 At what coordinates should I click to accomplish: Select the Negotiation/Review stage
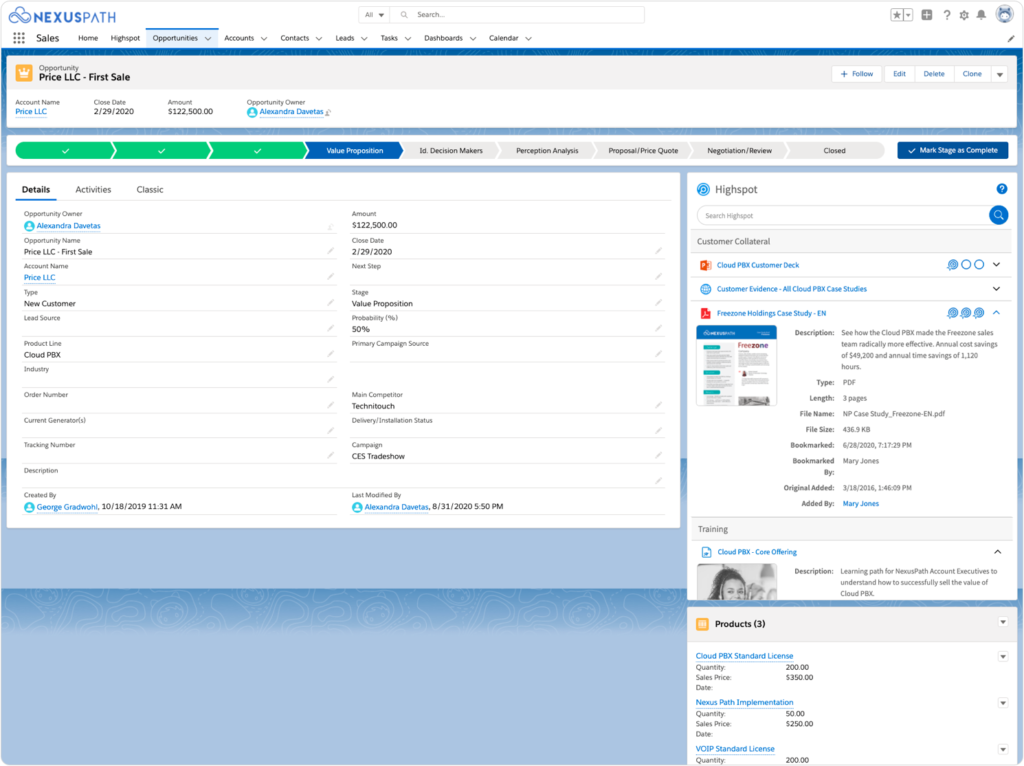click(739, 151)
